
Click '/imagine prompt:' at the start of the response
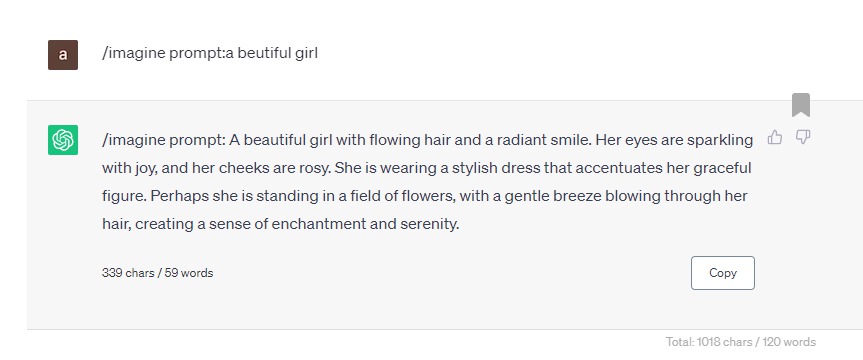coord(164,140)
